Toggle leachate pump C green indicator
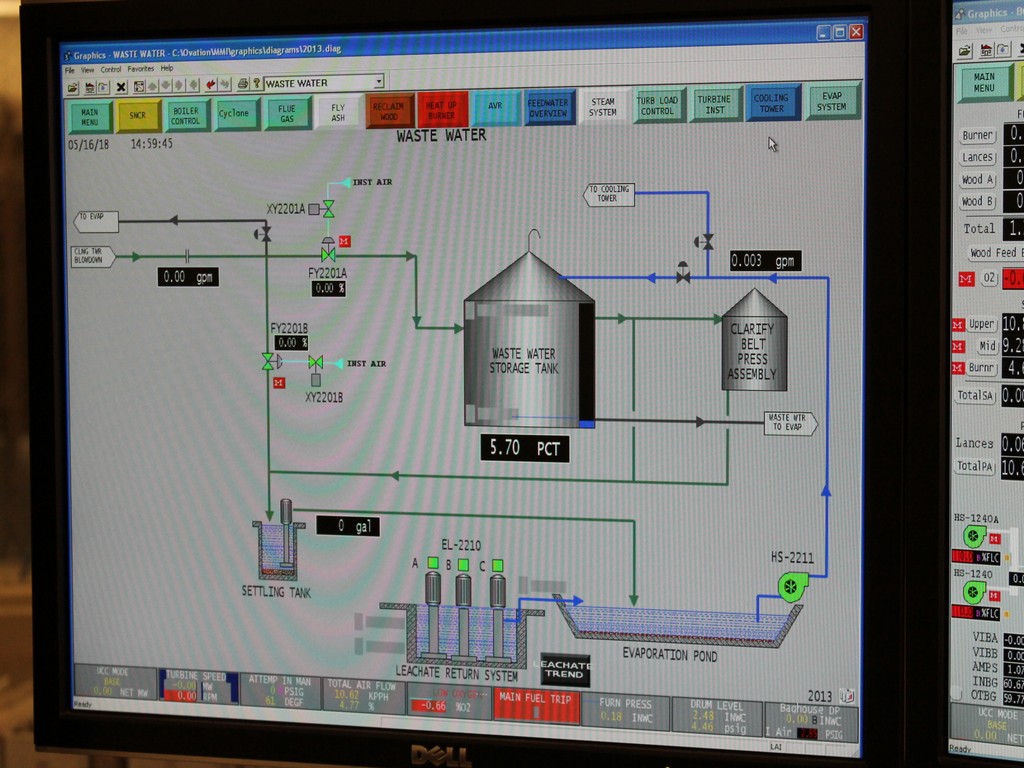 (497, 566)
